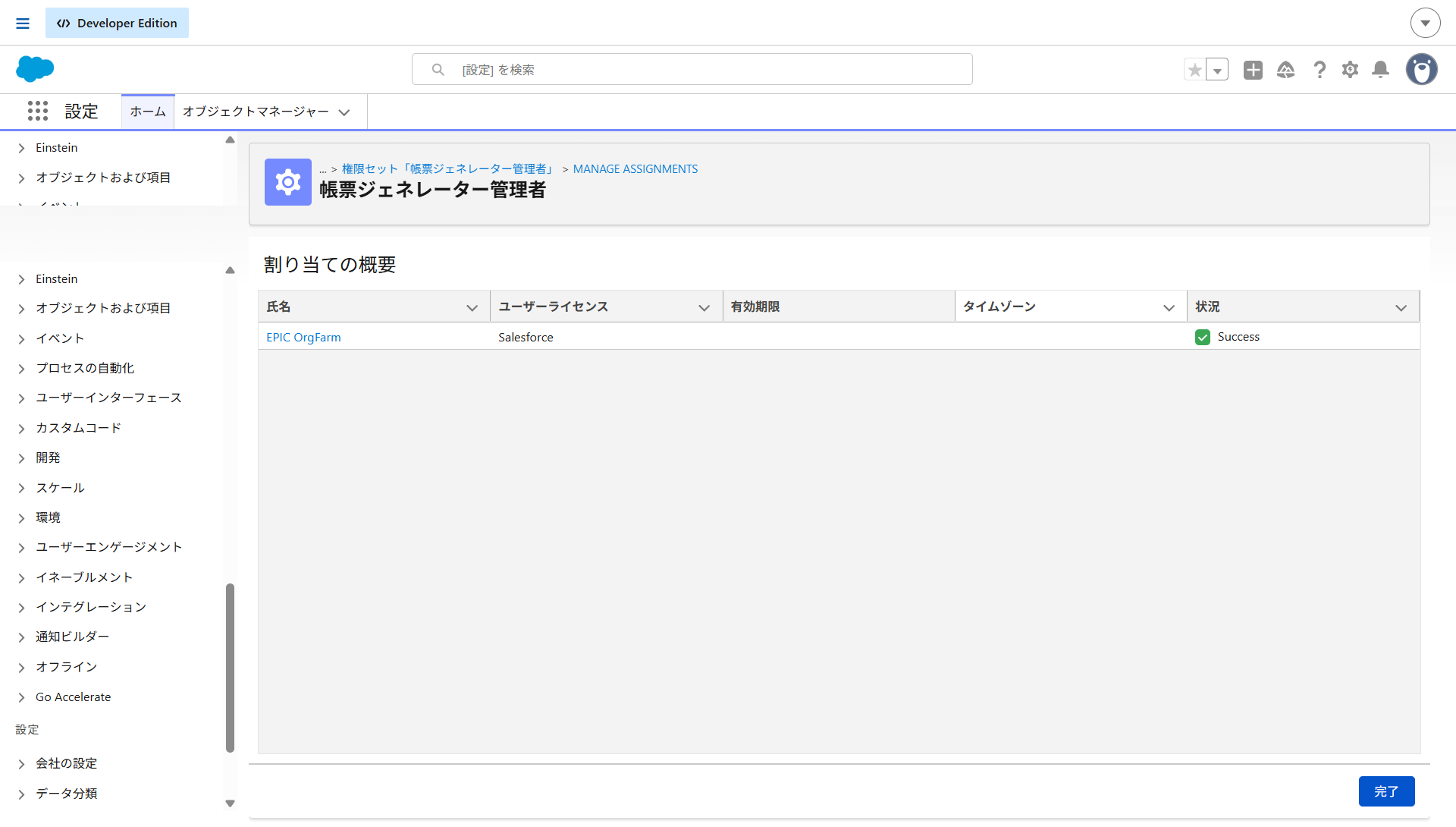Focus the [設定] を検索 search field
The image size is (1456, 827).
[692, 69]
